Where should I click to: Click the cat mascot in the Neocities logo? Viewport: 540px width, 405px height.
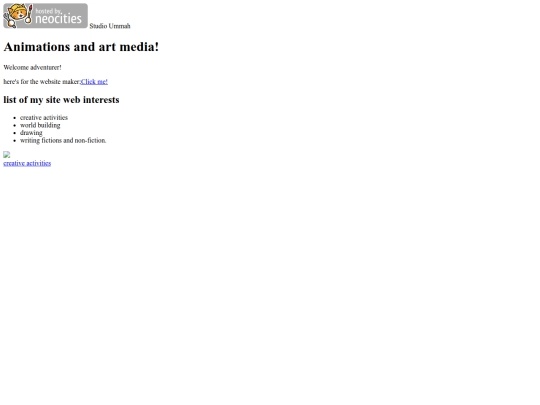[x=17, y=15]
